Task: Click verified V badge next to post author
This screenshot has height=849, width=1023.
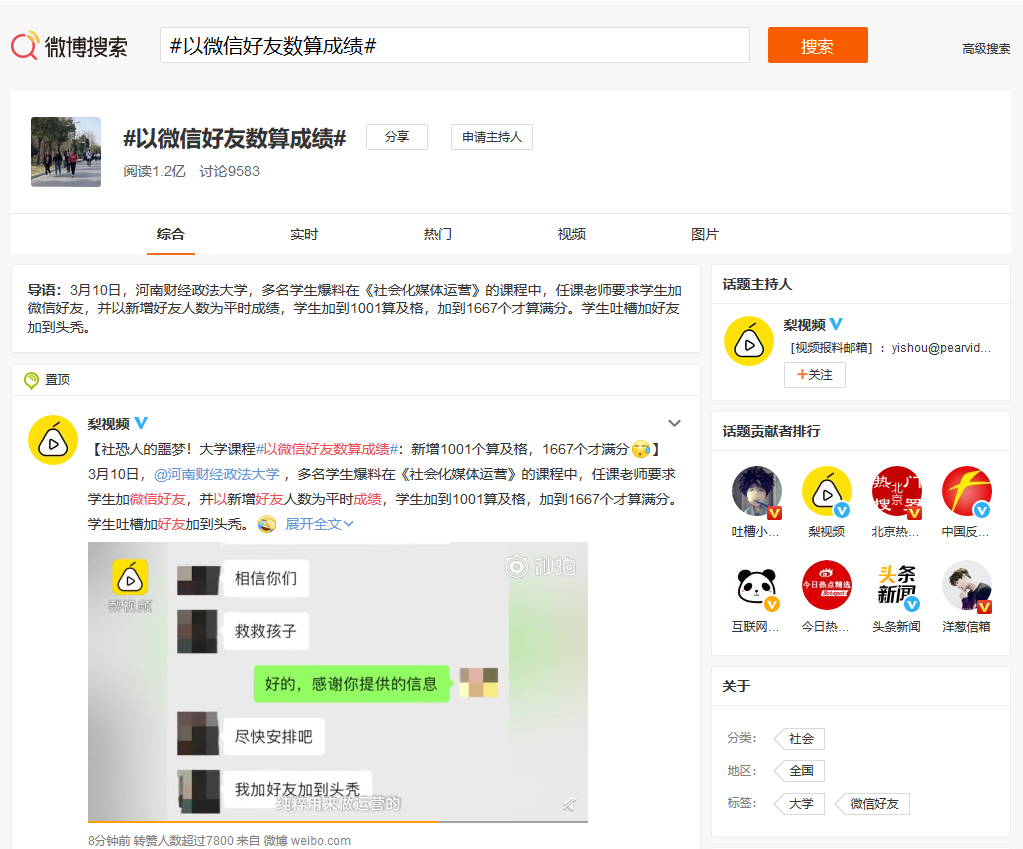Action: (141, 423)
